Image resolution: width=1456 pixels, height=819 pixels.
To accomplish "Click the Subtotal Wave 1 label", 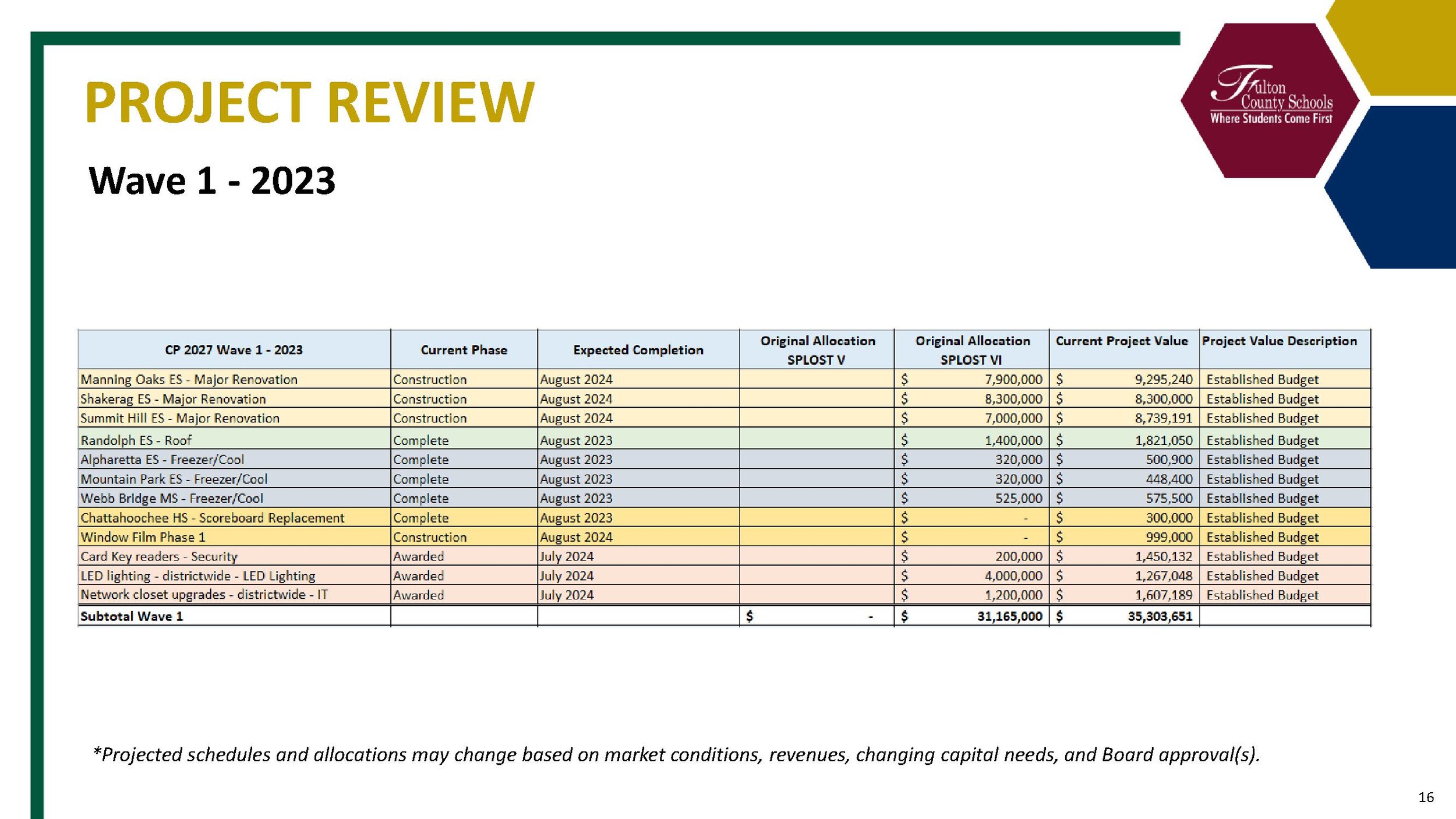I will point(132,616).
